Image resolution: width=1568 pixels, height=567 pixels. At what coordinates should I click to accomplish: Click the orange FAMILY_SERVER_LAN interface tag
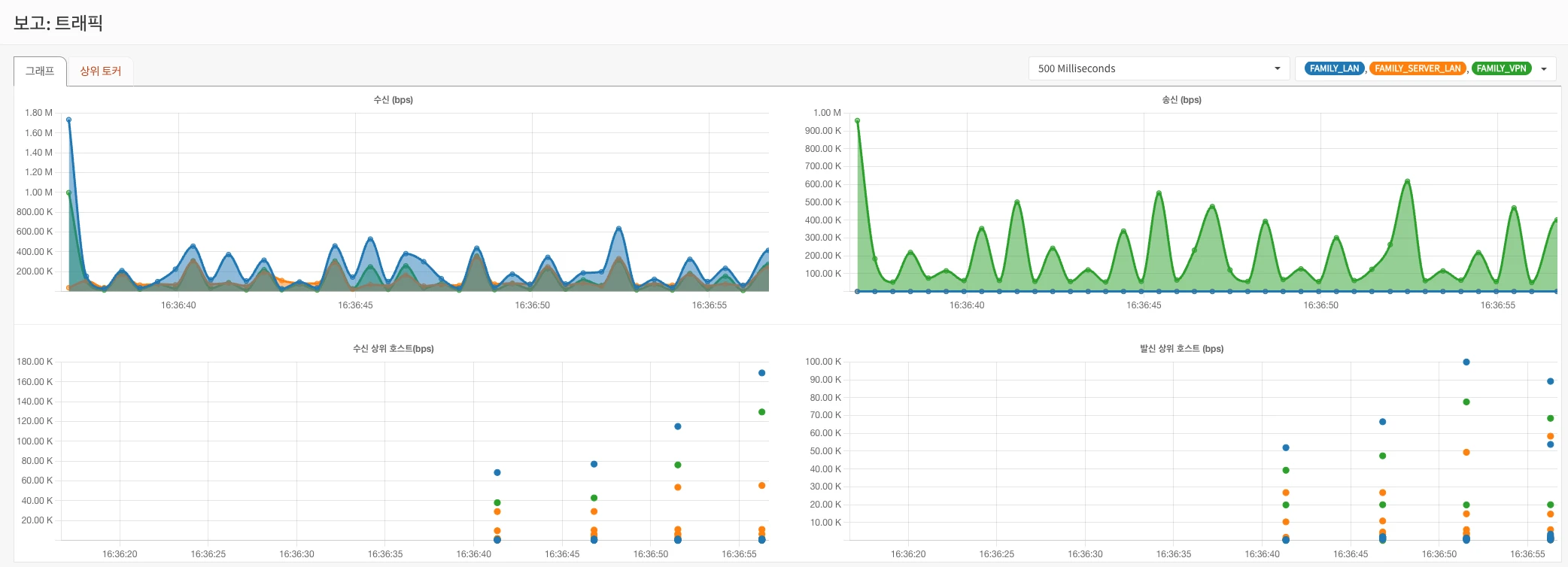1418,68
